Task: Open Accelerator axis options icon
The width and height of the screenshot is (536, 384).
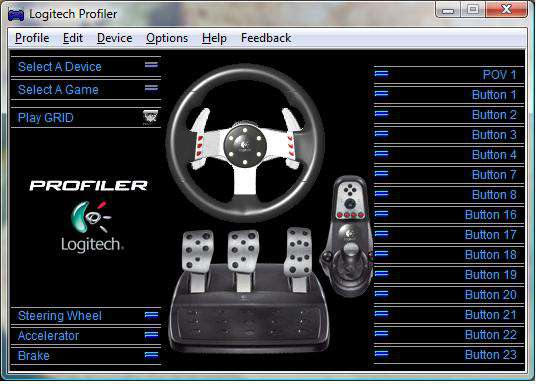Action: (x=151, y=334)
